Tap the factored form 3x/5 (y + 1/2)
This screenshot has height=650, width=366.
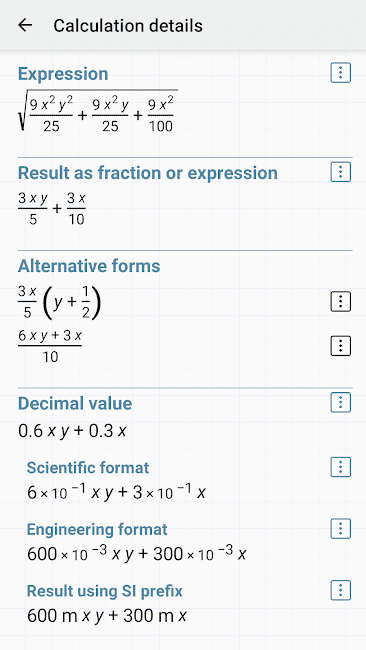tap(60, 302)
